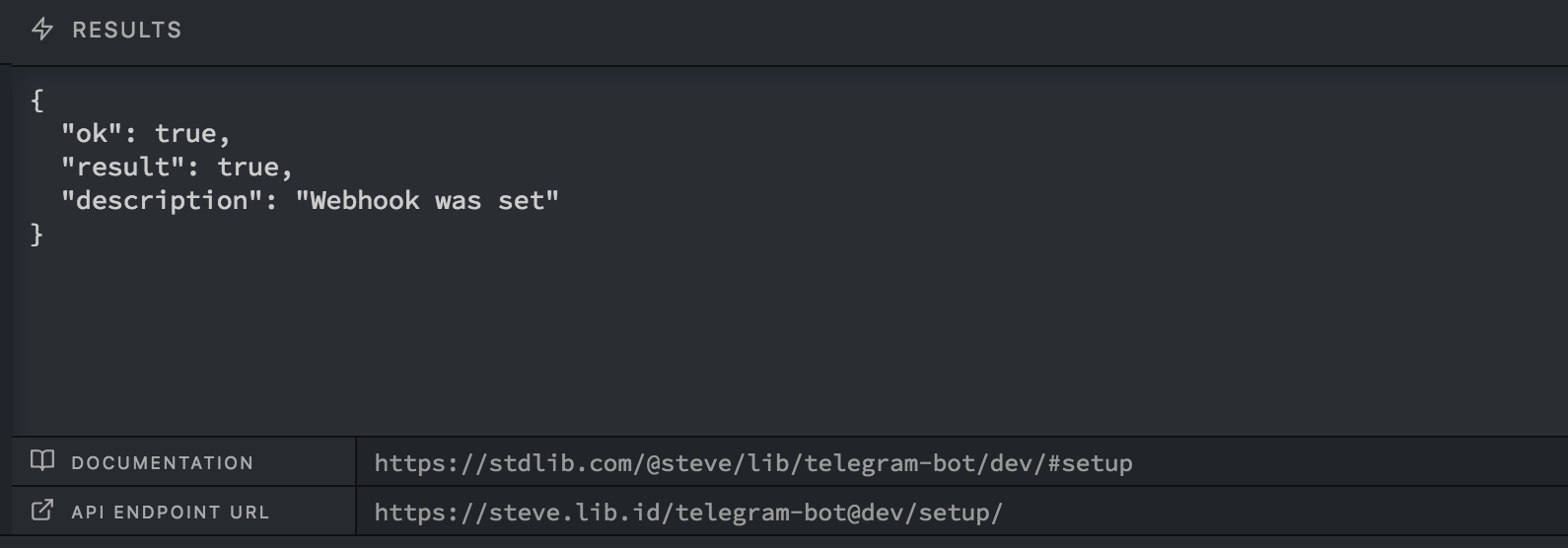Click the closing curly brace of the JSON
Screen dimensions: 1568x548
(37, 235)
